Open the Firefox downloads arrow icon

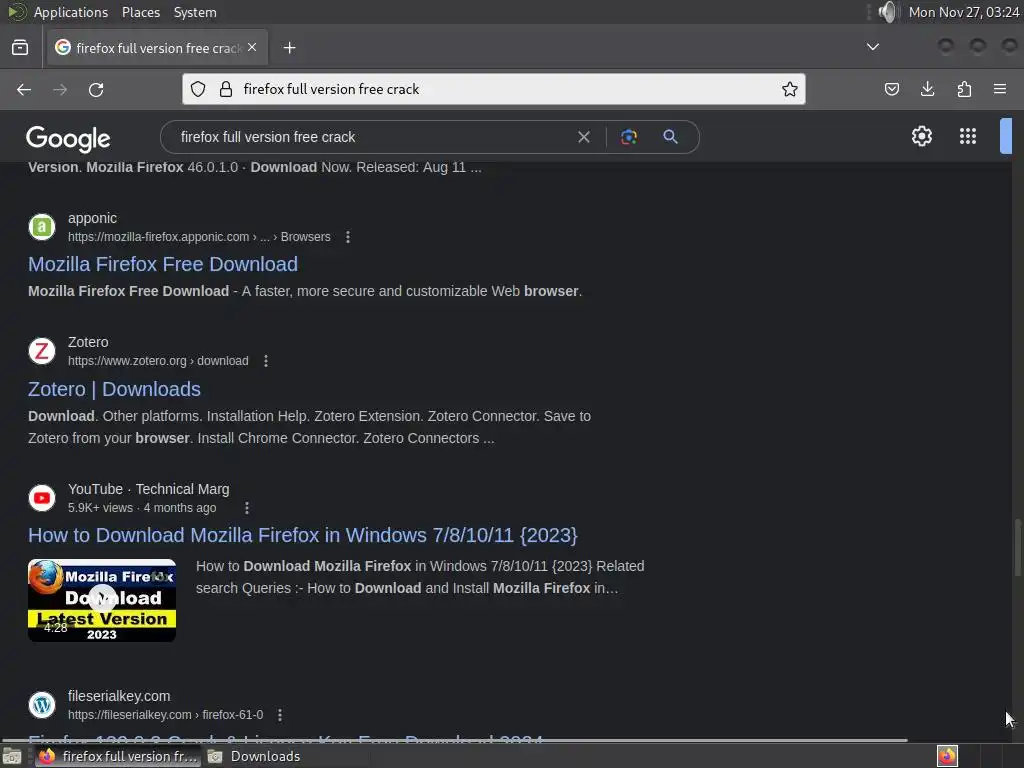pyautogui.click(x=927, y=89)
